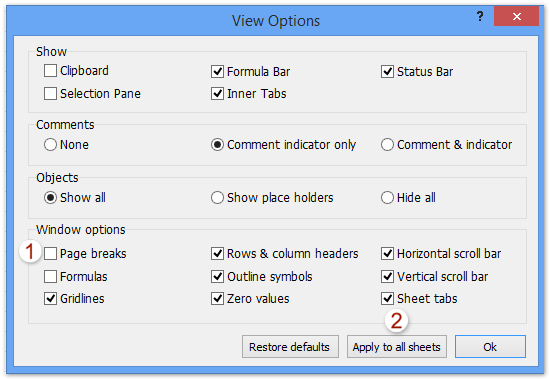Select the None comments radio button
This screenshot has width=549, height=379.
(50, 145)
